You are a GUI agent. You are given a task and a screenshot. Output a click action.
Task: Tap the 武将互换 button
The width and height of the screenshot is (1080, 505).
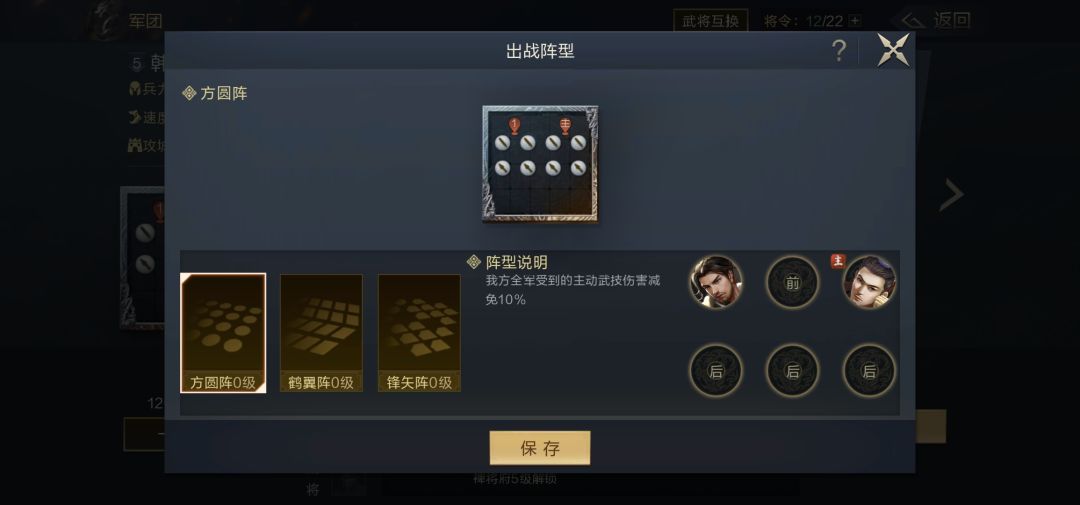click(x=711, y=21)
